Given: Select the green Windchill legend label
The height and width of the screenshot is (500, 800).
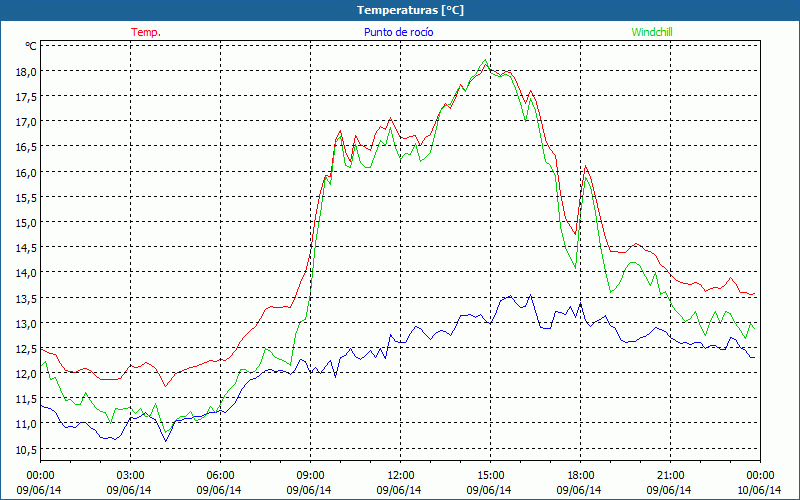Looking at the screenshot, I should [x=652, y=32].
